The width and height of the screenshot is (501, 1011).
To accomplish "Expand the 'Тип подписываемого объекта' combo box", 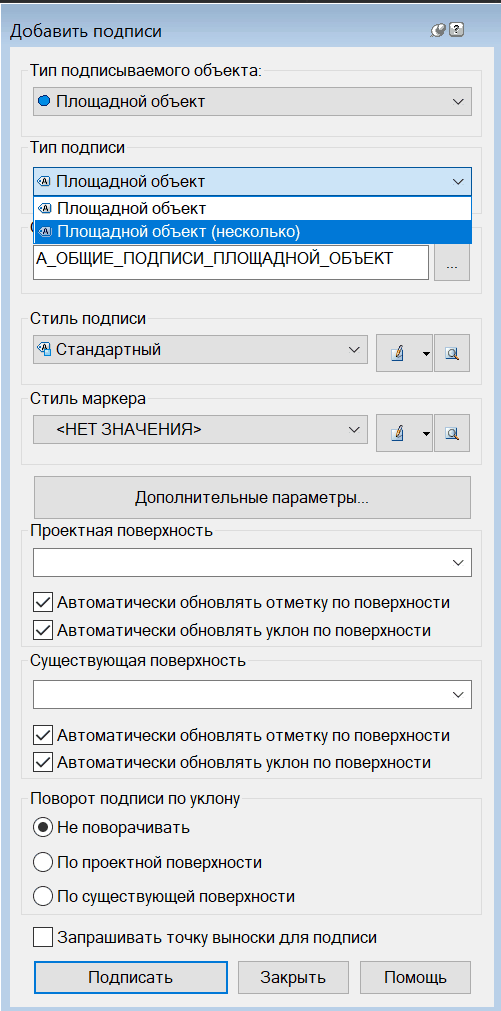I will click(252, 102).
